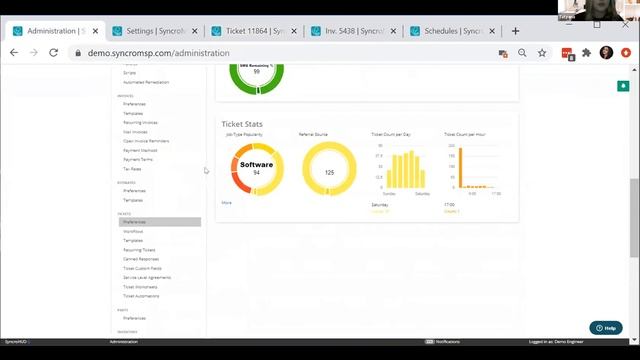Close the Schedules tab
The height and width of the screenshot is (360, 640).
pos(492,31)
